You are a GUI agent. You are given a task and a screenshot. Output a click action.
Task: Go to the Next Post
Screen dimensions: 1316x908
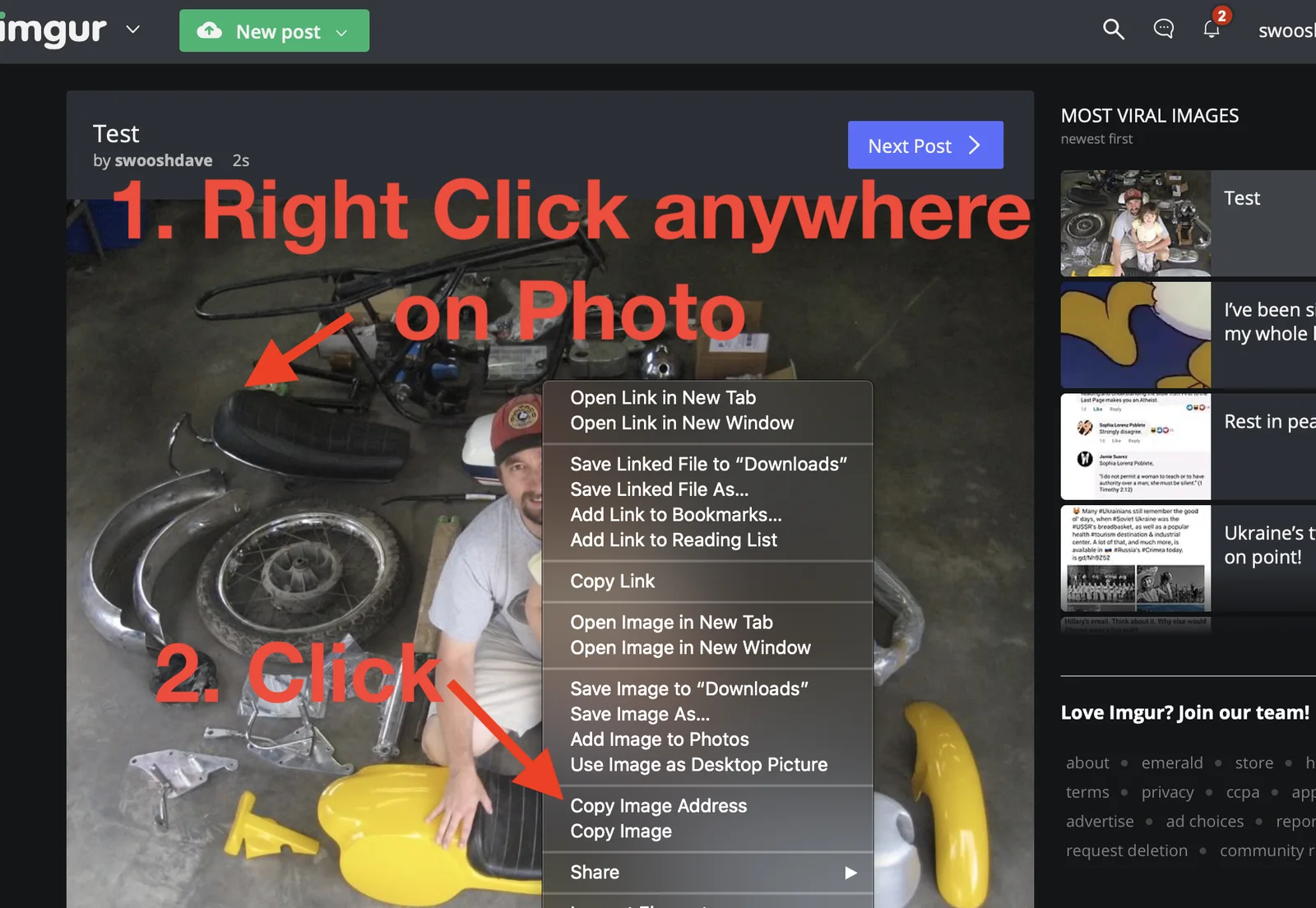click(924, 146)
